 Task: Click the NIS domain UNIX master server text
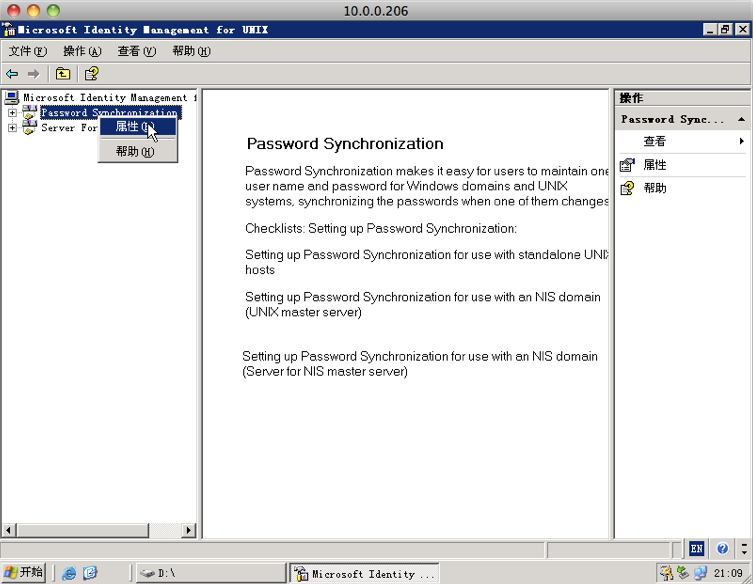pos(423,304)
